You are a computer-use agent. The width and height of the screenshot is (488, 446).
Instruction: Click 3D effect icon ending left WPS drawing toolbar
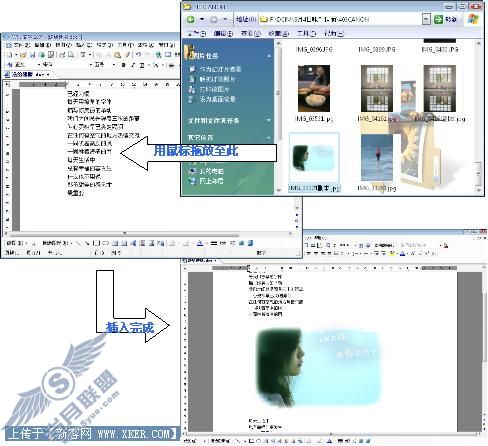251,243
